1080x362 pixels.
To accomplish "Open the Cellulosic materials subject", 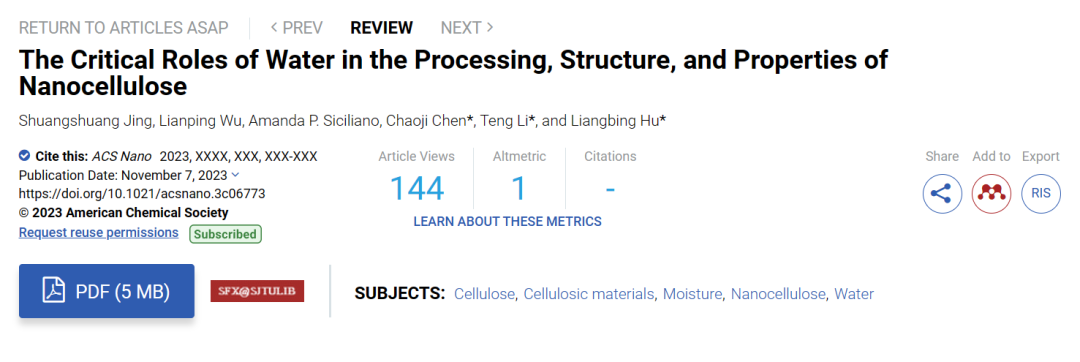I will click(x=589, y=295).
